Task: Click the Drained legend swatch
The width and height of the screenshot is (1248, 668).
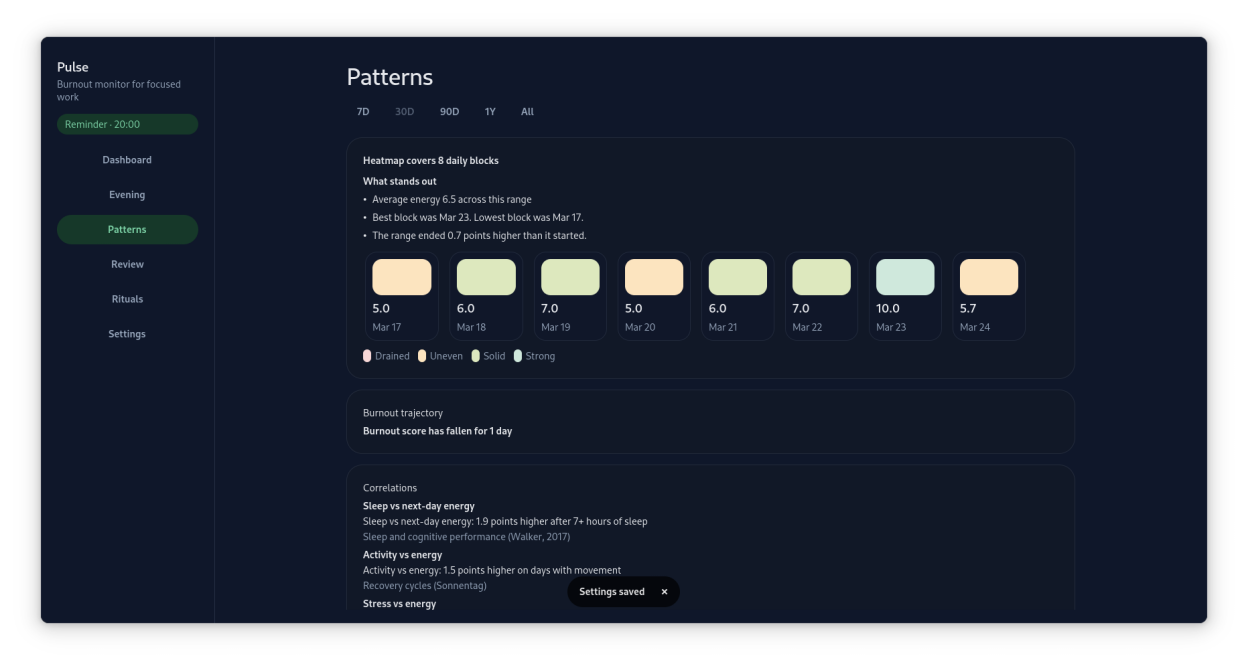Action: (x=367, y=356)
